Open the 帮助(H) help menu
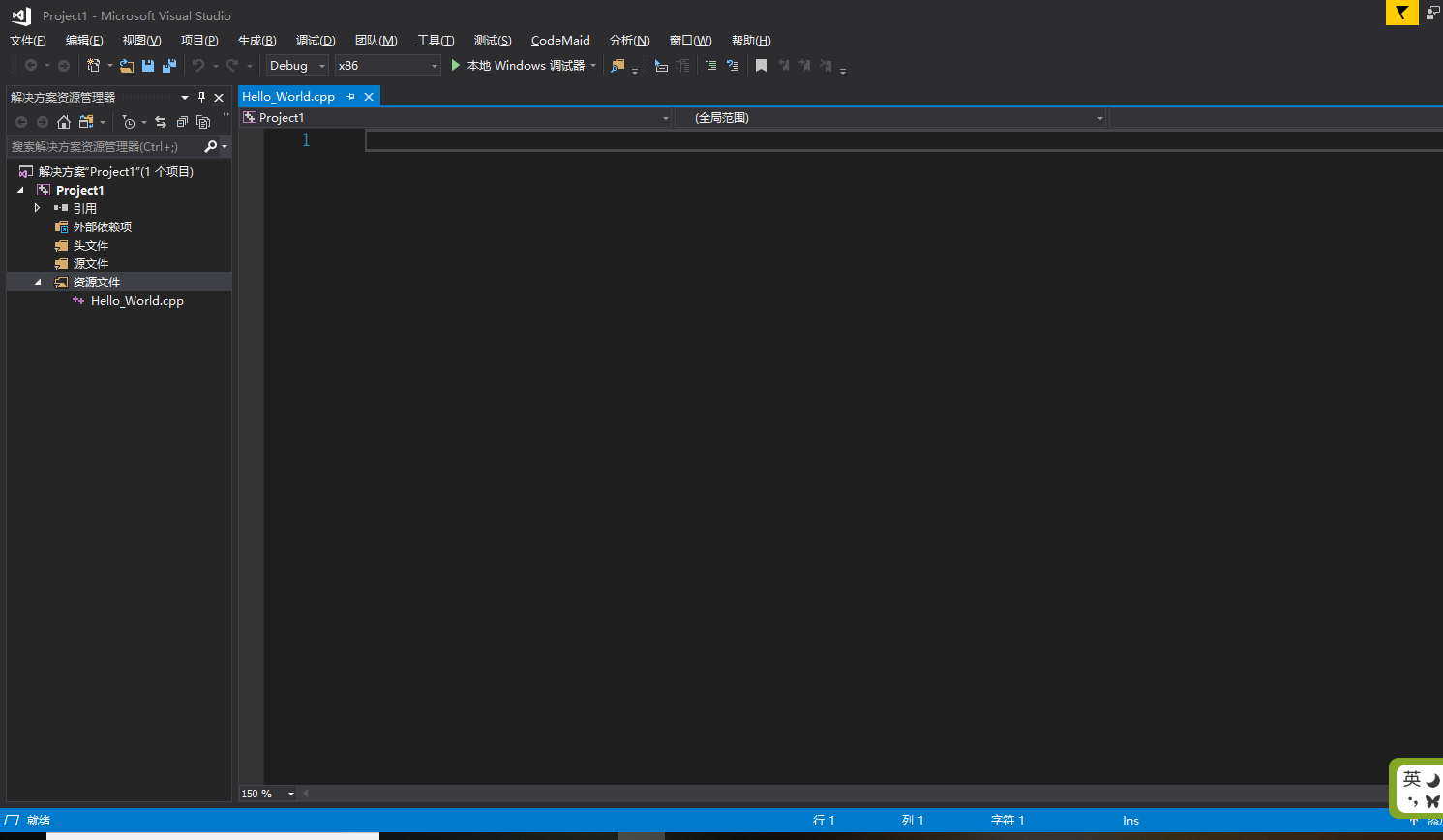Screen dimensions: 1443x840 (x=751, y=41)
